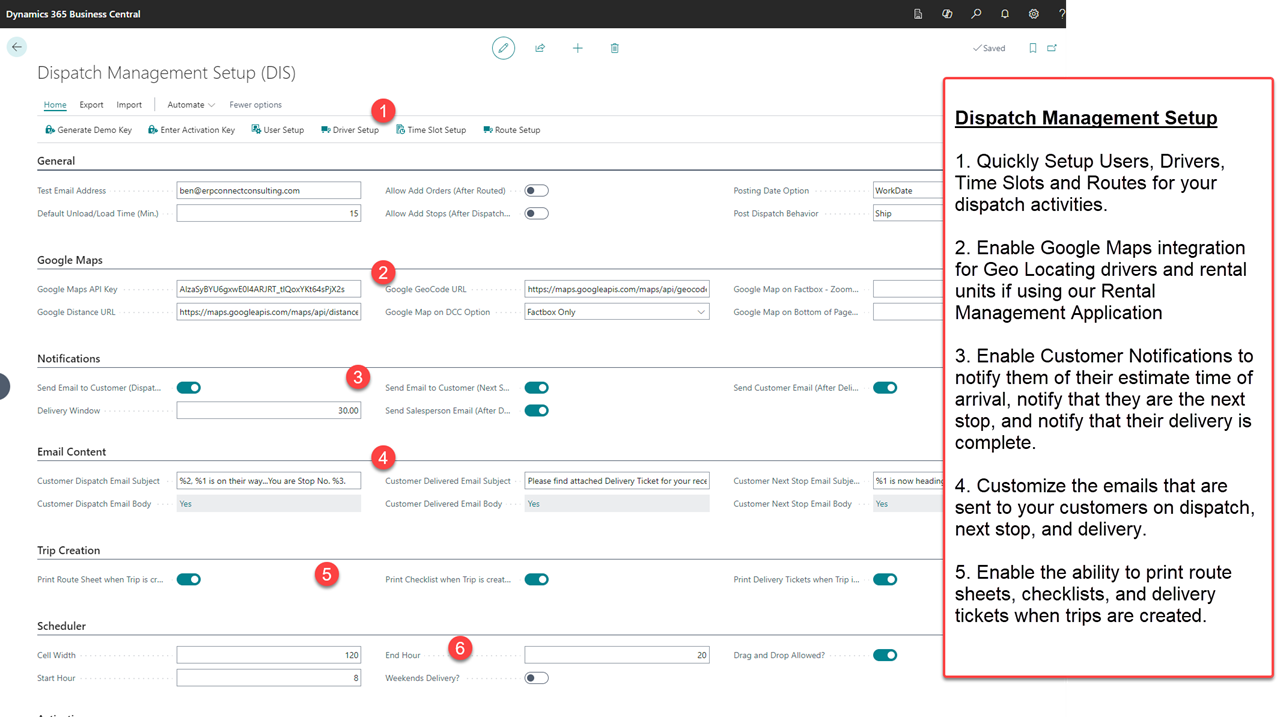This screenshot has height=720, width=1280.
Task: Open Driver Setup
Action: point(350,130)
